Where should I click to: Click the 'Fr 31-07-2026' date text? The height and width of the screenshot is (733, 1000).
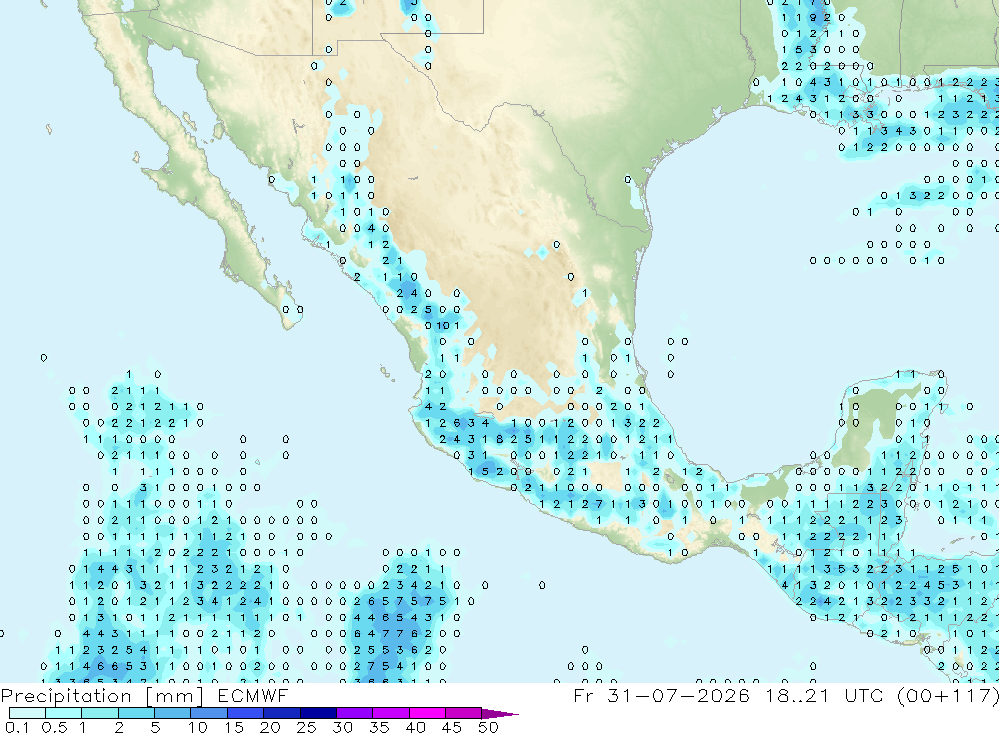[661, 695]
